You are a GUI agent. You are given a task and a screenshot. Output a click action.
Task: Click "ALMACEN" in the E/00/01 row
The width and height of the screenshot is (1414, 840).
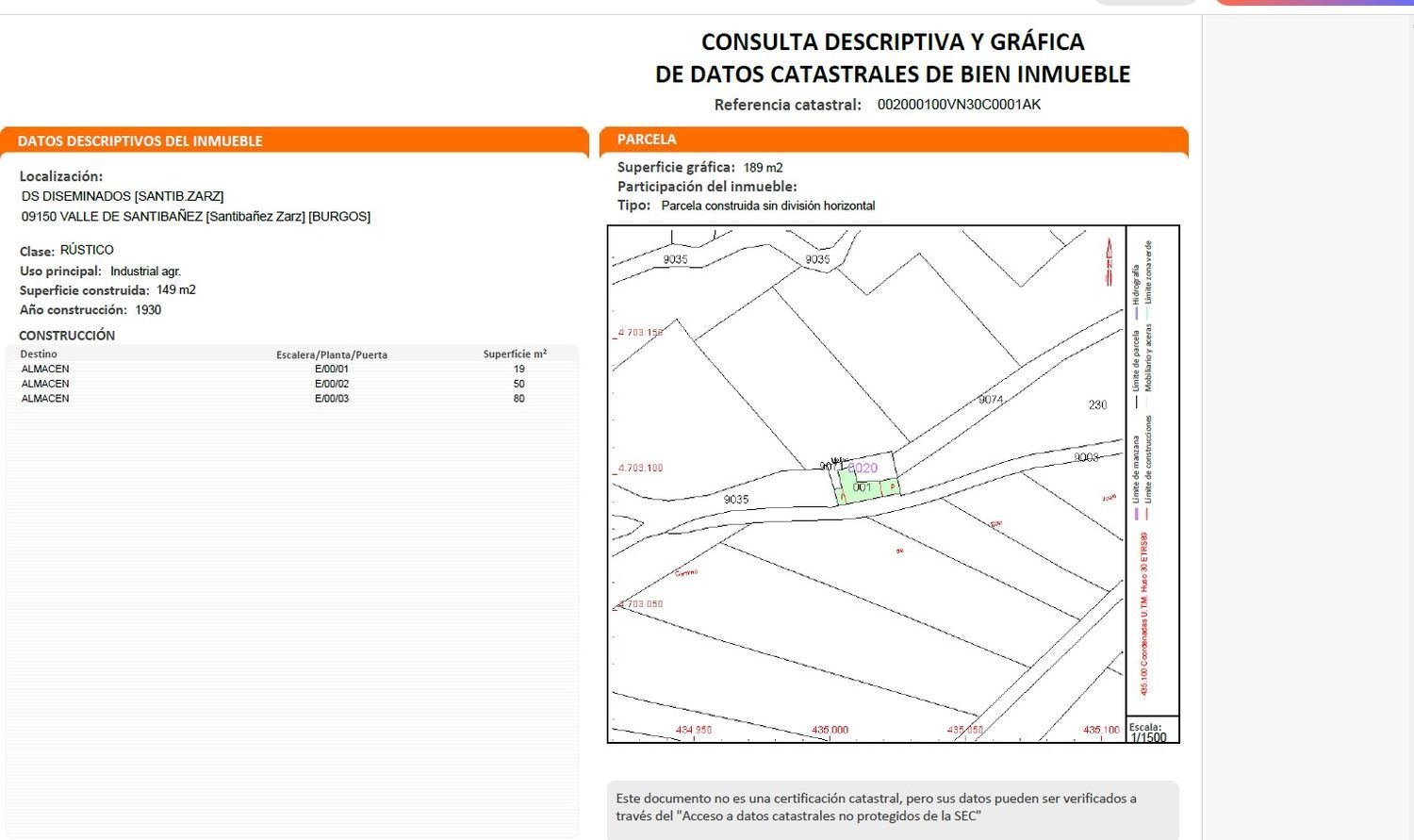point(45,370)
